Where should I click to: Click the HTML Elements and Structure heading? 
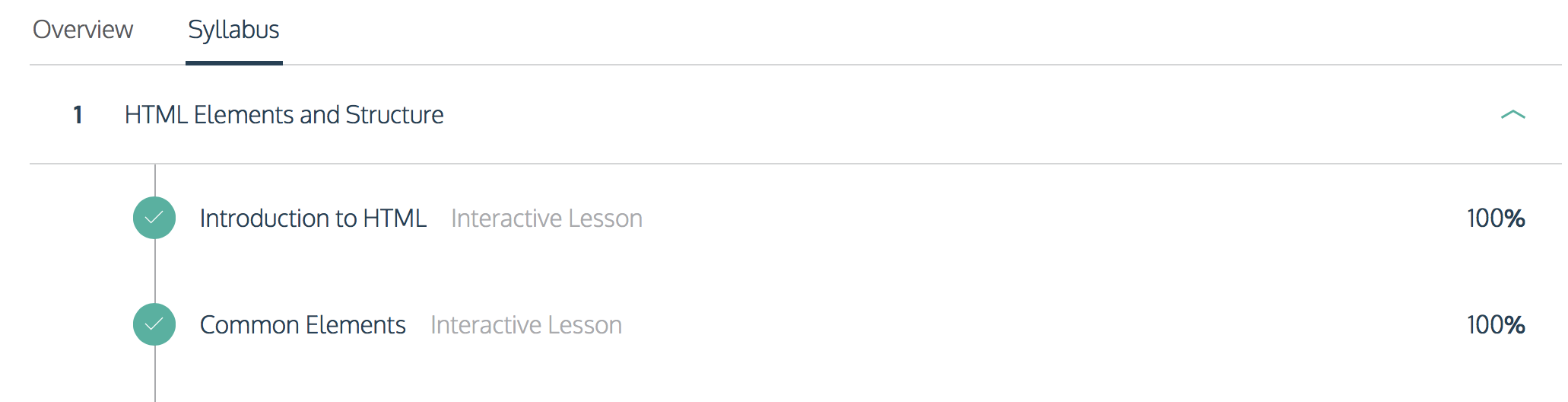pos(284,115)
